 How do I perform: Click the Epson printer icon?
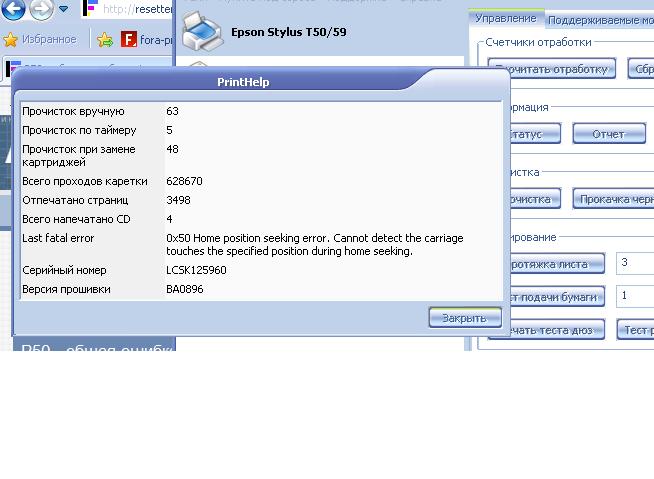coord(202,32)
